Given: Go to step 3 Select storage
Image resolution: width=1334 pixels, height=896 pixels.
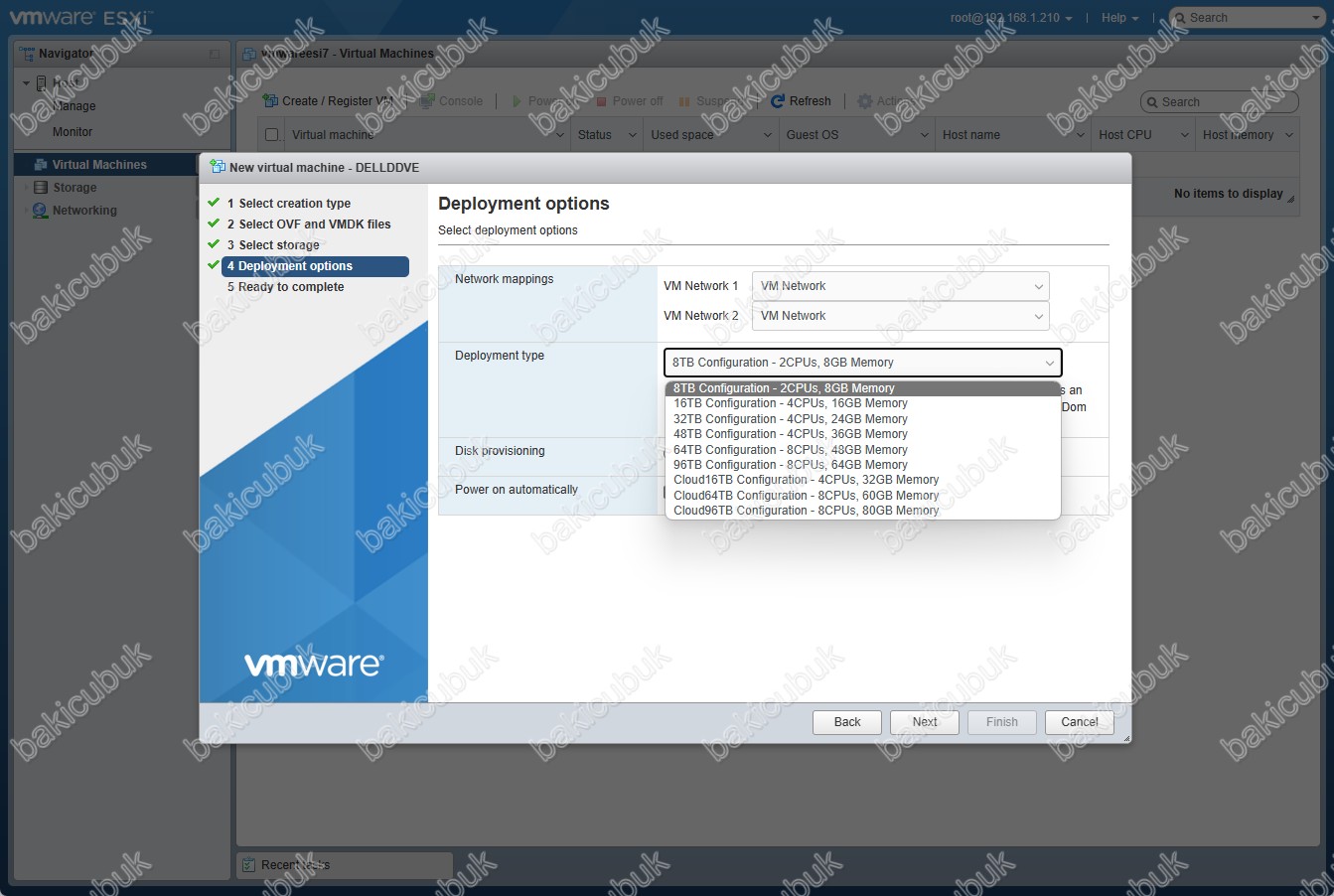Looking at the screenshot, I should (x=273, y=245).
